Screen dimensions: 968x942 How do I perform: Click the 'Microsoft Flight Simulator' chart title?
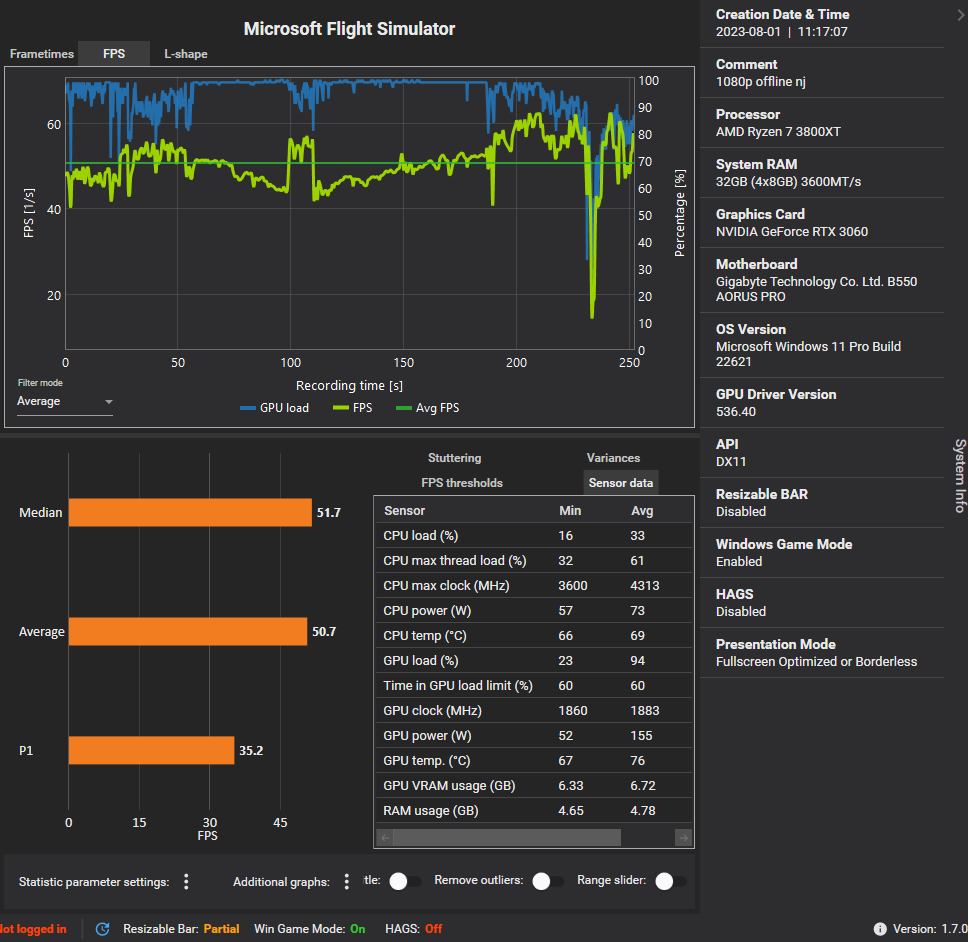349,28
